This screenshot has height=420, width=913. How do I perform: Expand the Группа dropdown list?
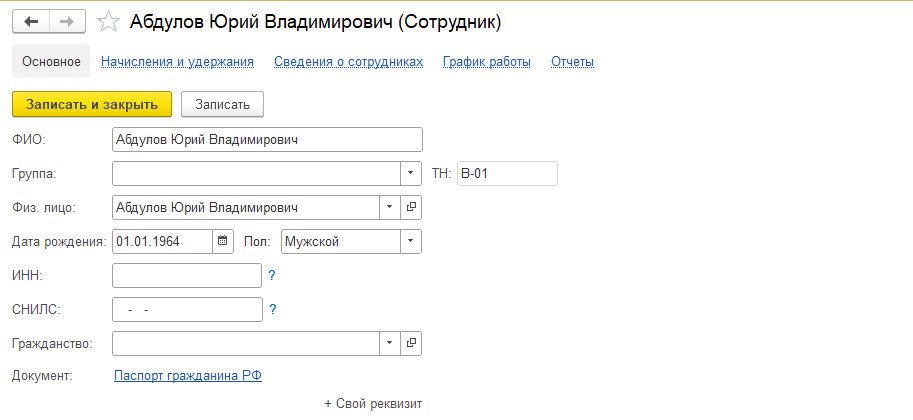411,174
